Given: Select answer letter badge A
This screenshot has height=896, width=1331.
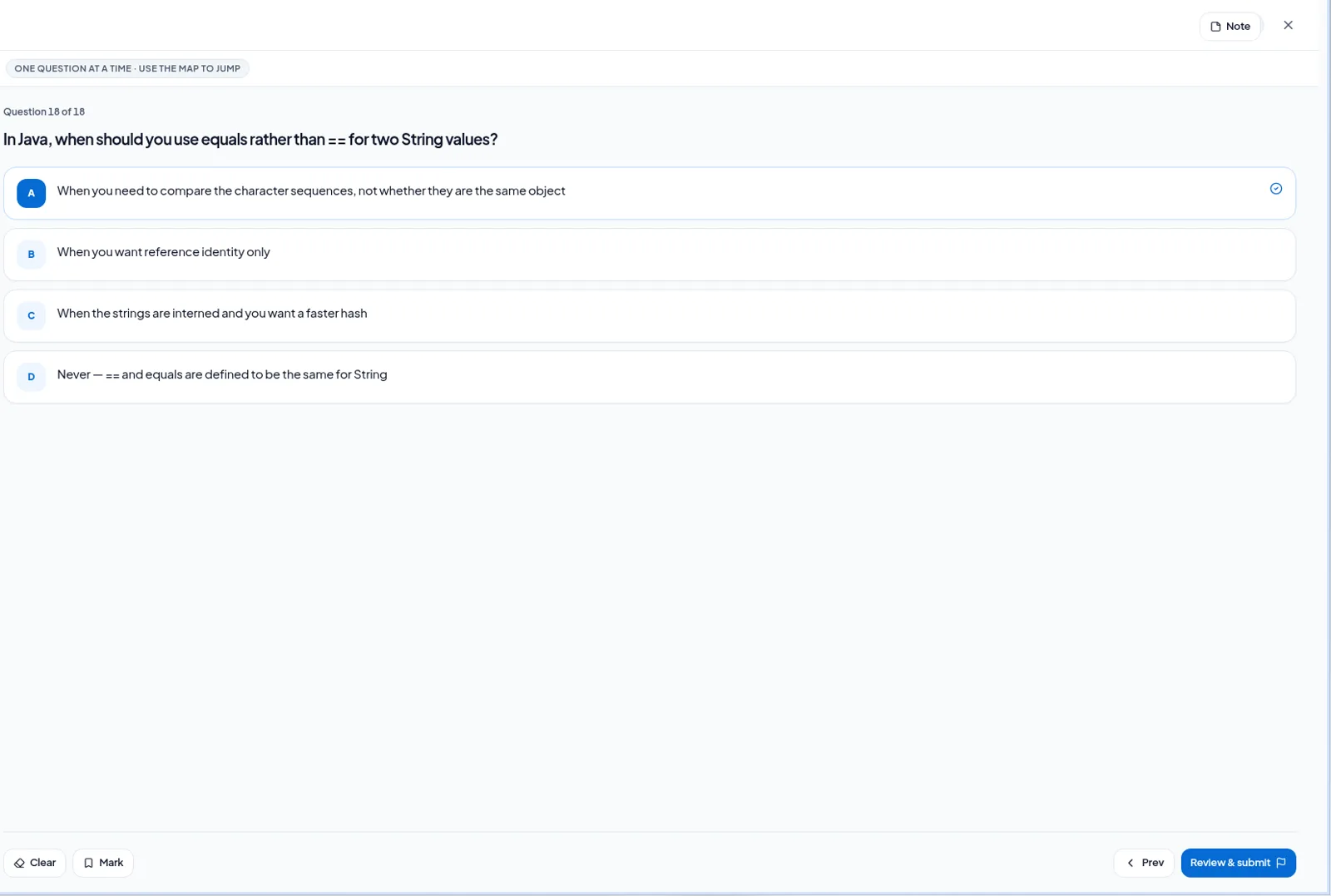Looking at the screenshot, I should point(32,194).
